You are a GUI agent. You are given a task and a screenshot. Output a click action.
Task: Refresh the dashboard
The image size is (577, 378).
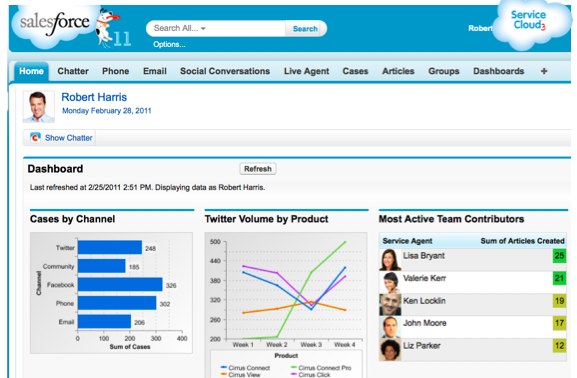[258, 169]
